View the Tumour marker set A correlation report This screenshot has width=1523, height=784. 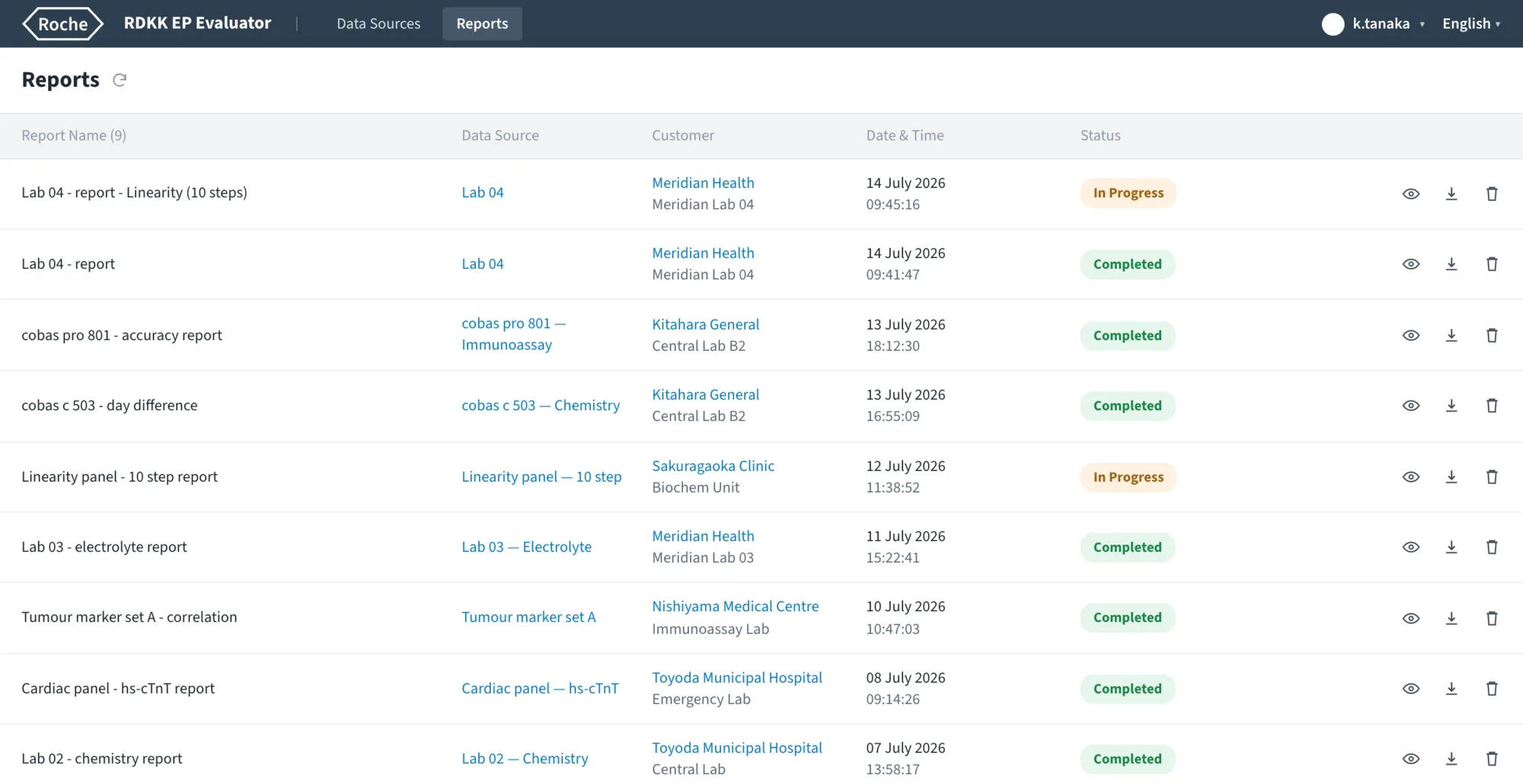point(1411,619)
